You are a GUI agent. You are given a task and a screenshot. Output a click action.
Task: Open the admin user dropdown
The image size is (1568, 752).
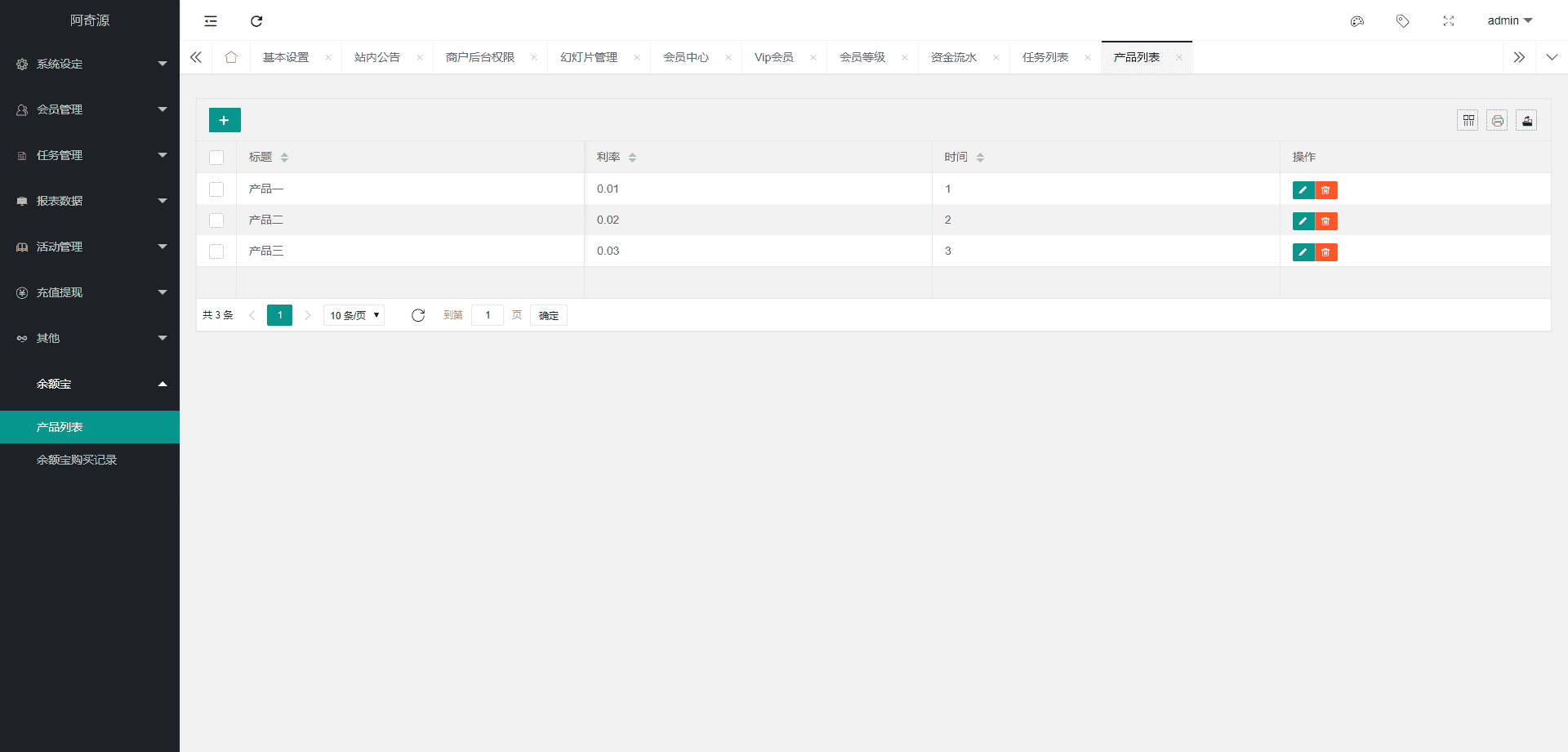coord(1509,21)
